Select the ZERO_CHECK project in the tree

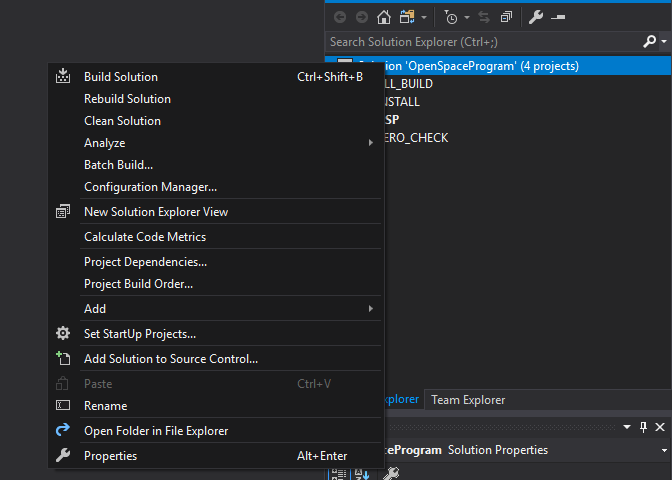point(416,138)
